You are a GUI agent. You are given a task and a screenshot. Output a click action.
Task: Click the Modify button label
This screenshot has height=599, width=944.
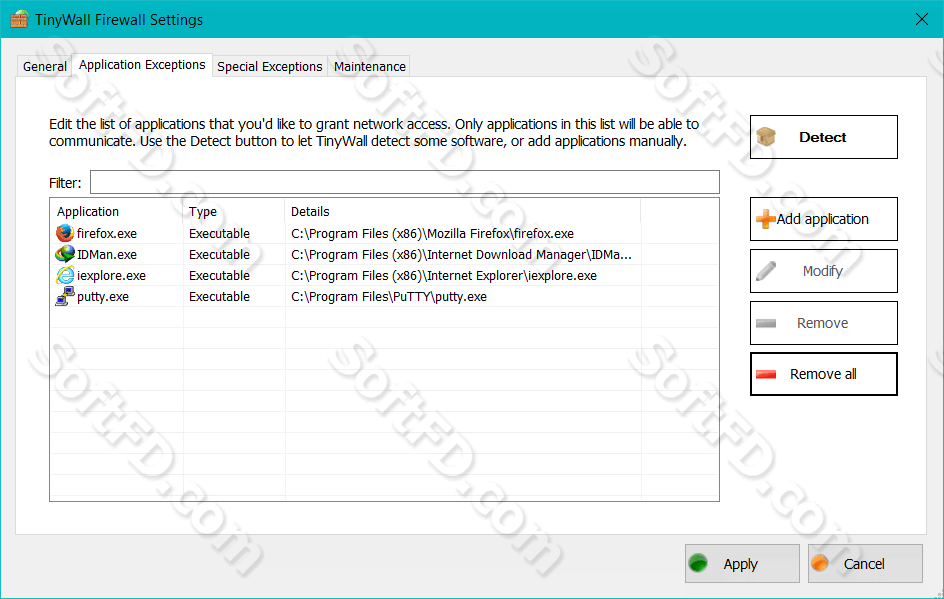point(822,271)
